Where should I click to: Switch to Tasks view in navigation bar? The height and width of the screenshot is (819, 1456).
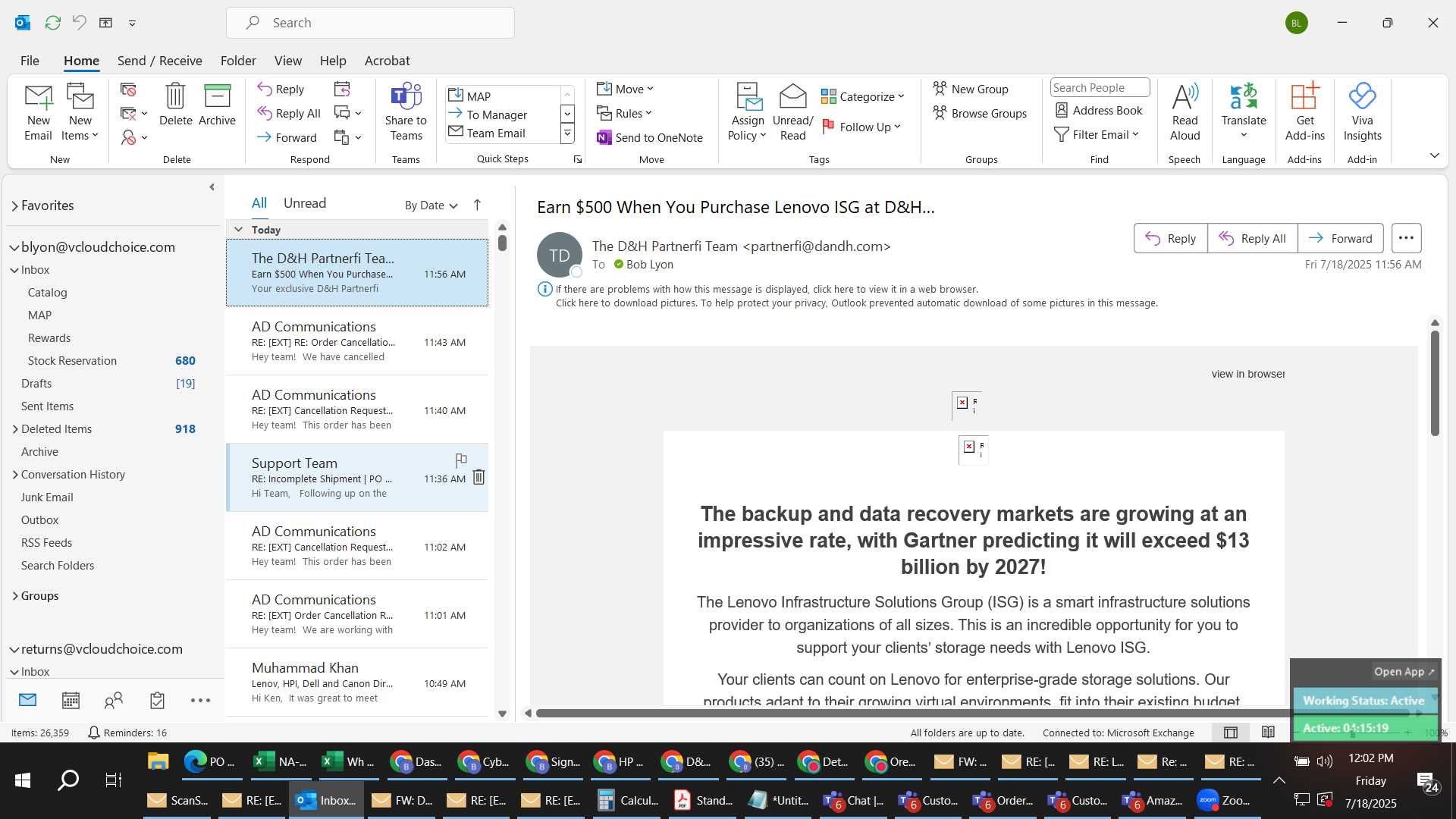coord(157,700)
